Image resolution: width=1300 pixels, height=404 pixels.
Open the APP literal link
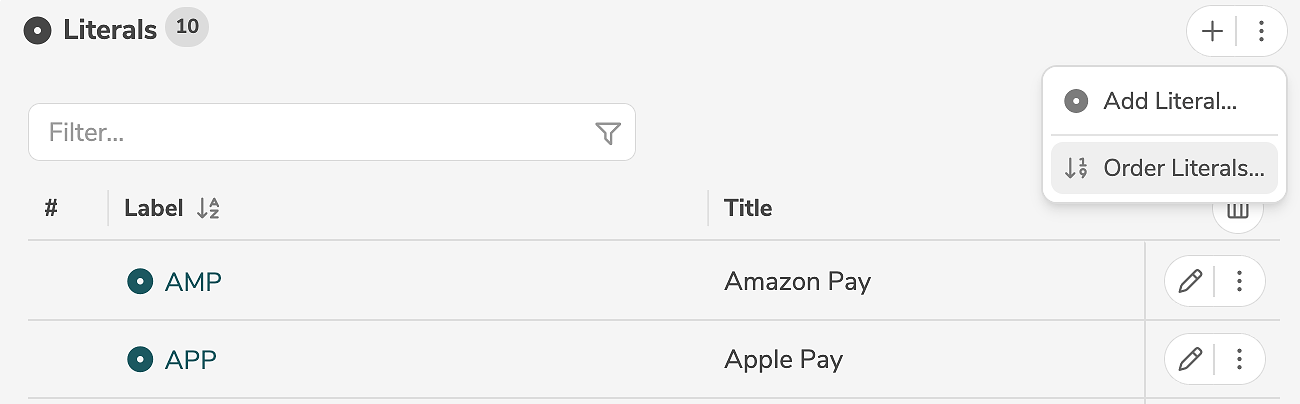pos(191,359)
